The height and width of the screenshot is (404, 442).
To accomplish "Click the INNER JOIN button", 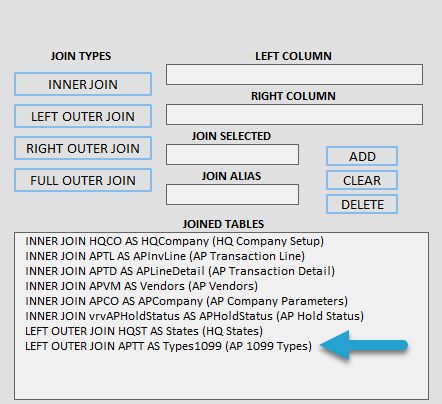I will 83,84.
